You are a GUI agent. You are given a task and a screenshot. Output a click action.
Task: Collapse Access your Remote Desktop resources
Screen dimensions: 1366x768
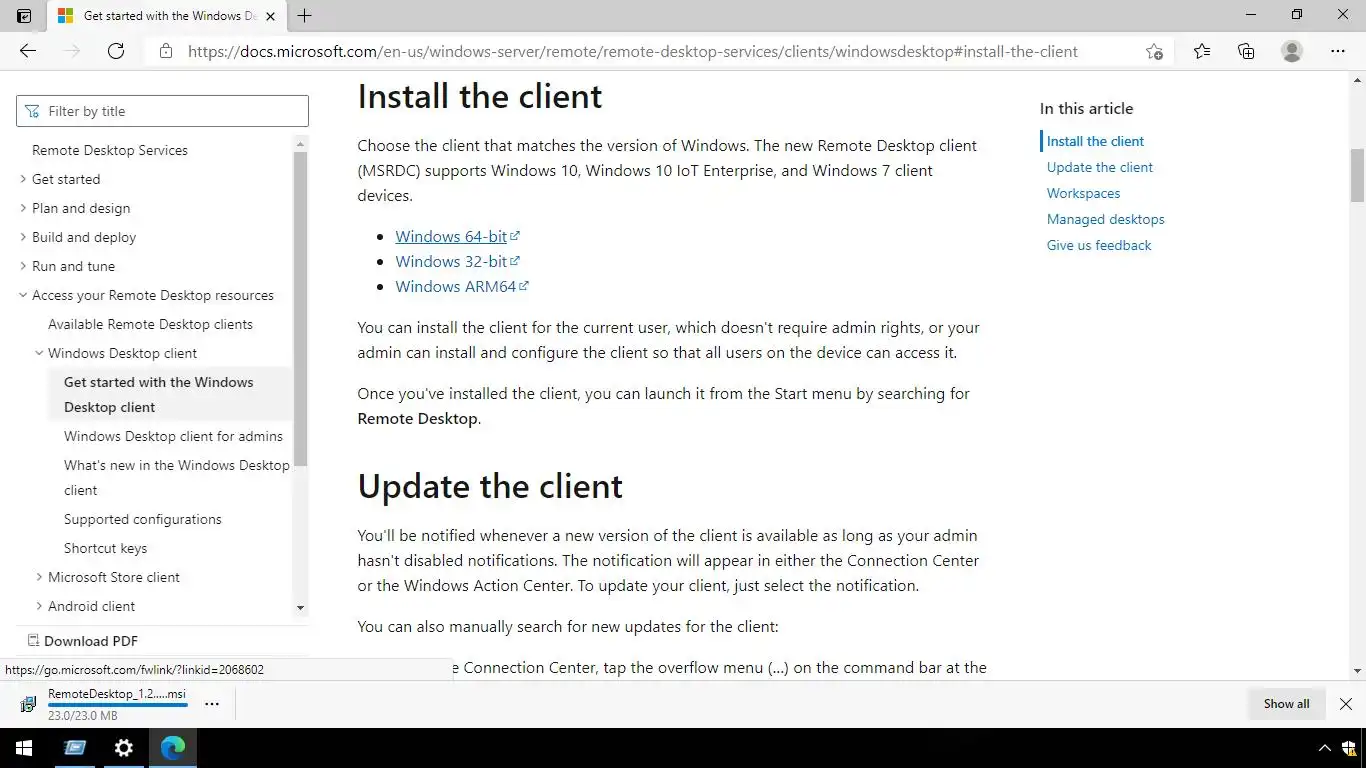23,295
